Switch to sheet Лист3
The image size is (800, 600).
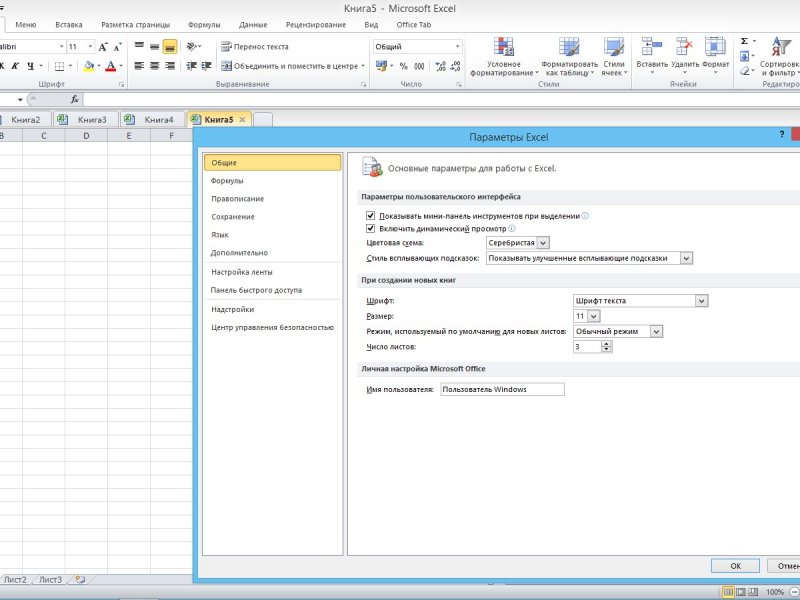pos(51,580)
